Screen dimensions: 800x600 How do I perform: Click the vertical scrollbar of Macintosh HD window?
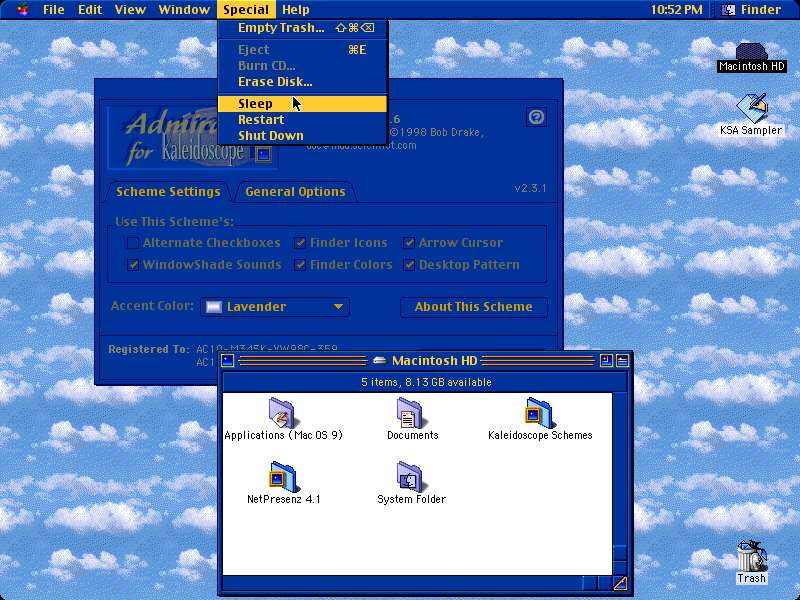point(619,484)
